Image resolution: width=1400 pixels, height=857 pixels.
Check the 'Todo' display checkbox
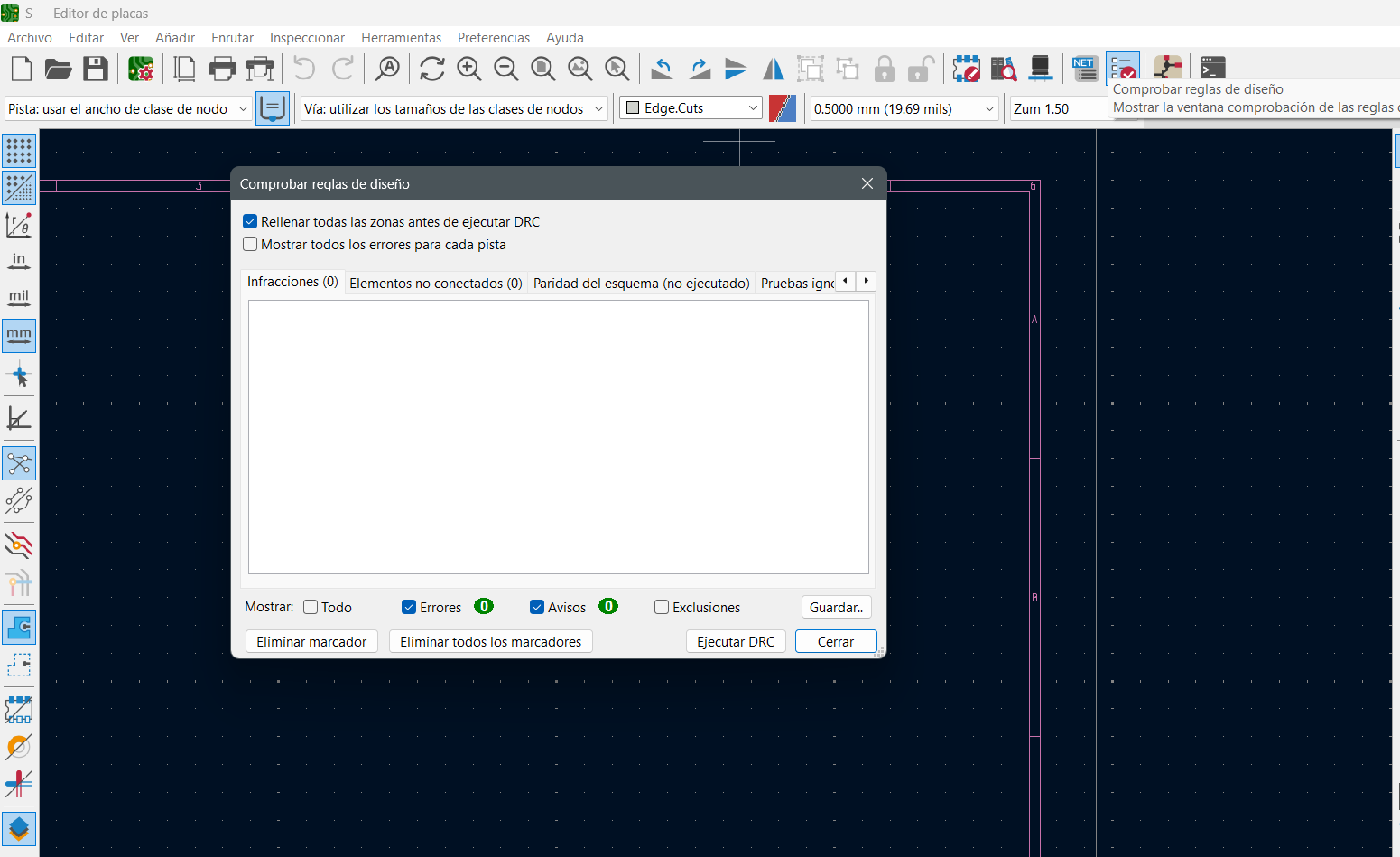311,607
